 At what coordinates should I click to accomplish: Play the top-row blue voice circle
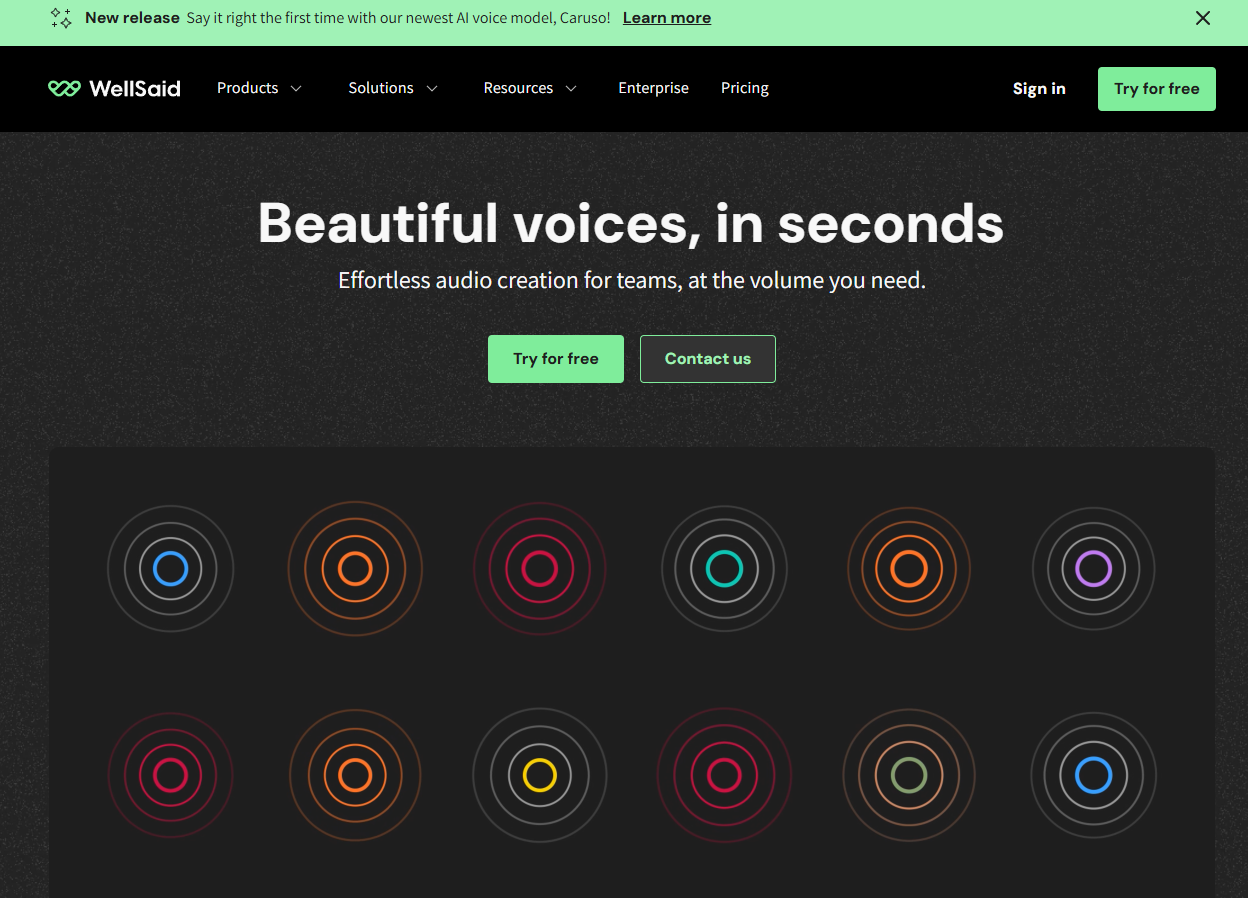coord(170,569)
